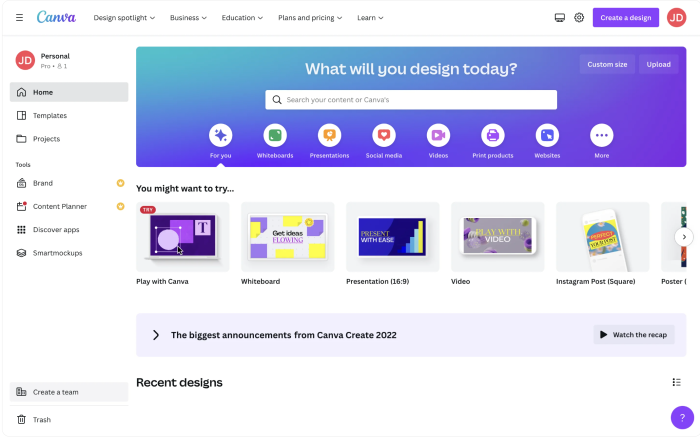Expand the Plans and pricing dropdown

click(x=310, y=18)
